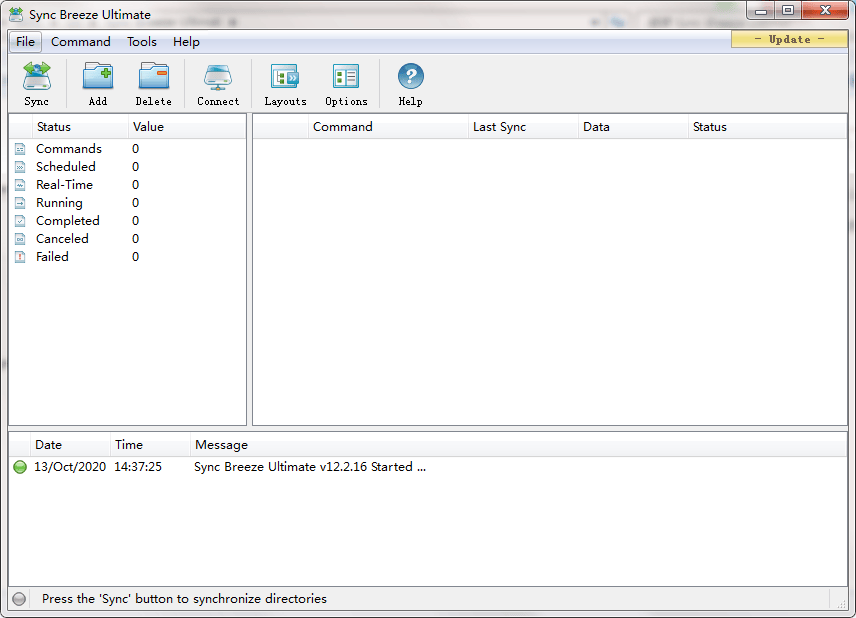The image size is (856, 618).
Task: Open the Help menu
Action: tap(186, 41)
